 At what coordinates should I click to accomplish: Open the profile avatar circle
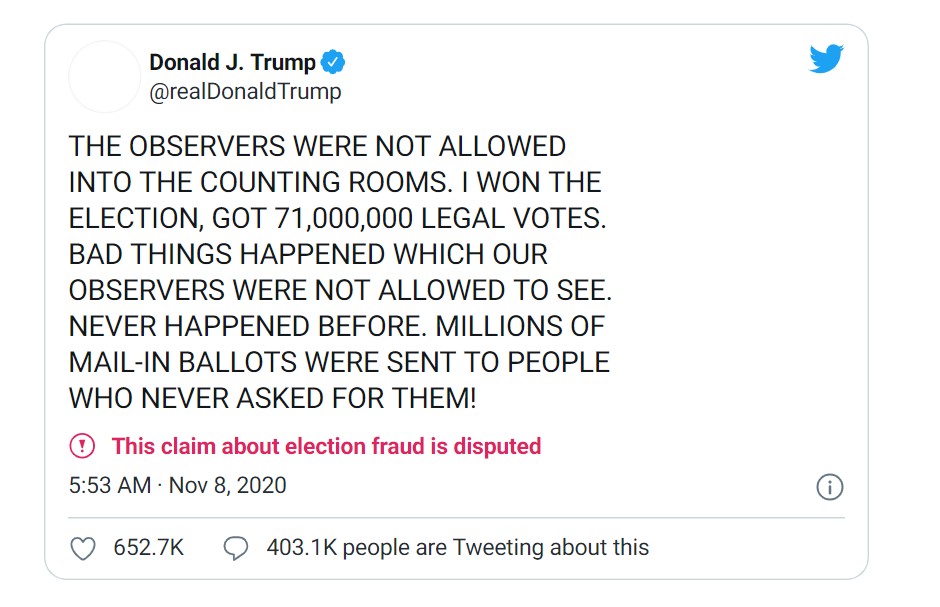[x=104, y=77]
